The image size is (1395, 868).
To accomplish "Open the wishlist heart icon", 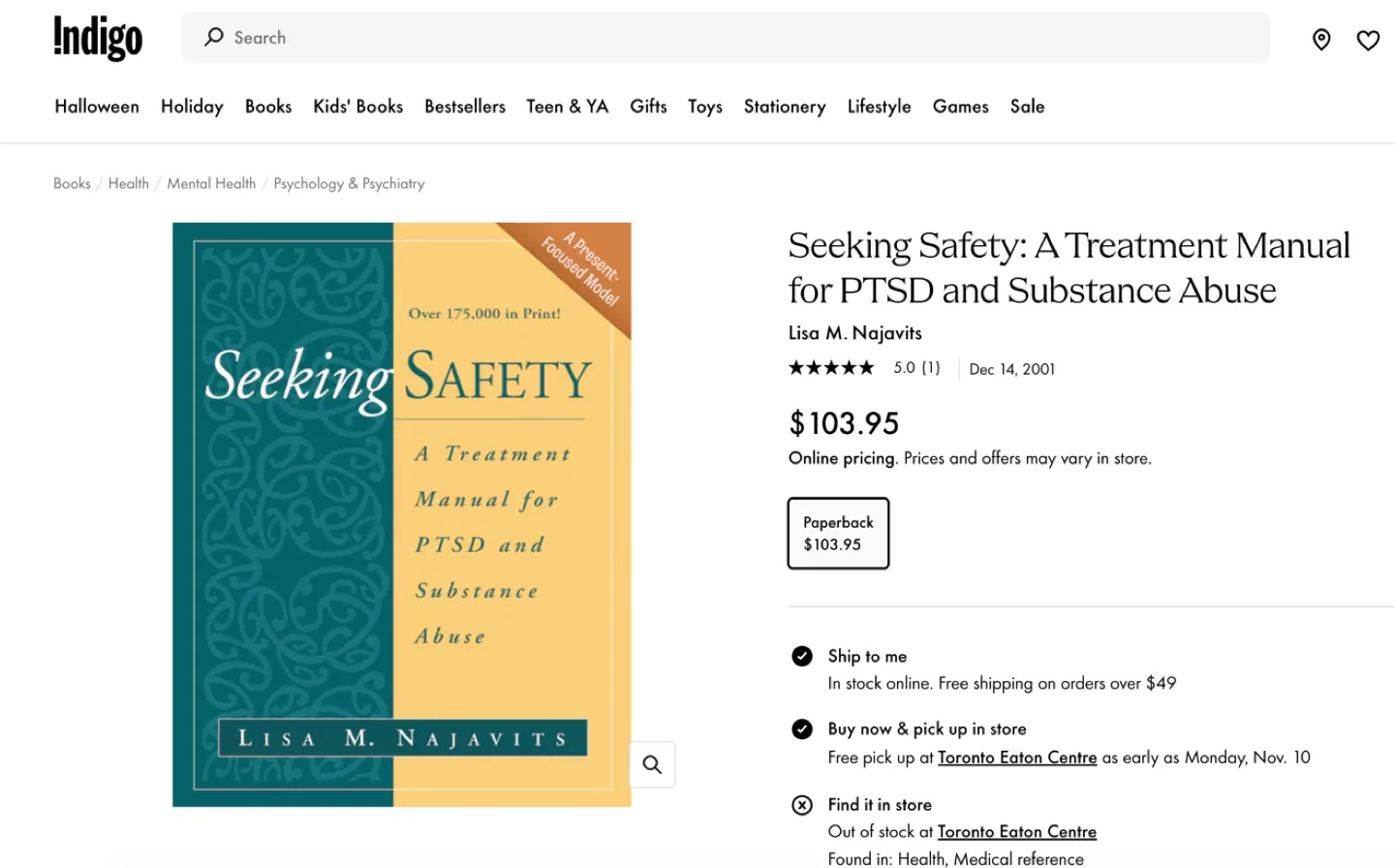I will coord(1367,40).
